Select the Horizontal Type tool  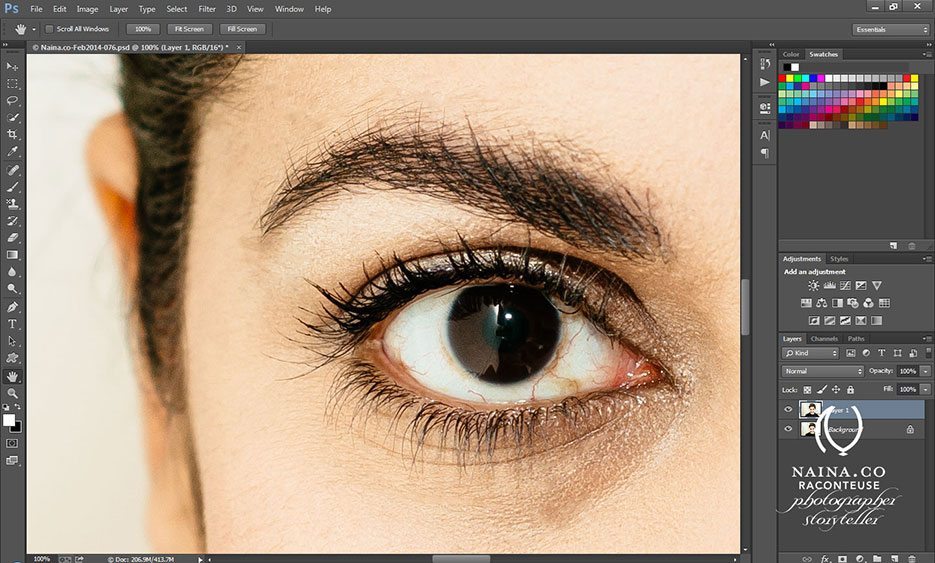(x=12, y=324)
